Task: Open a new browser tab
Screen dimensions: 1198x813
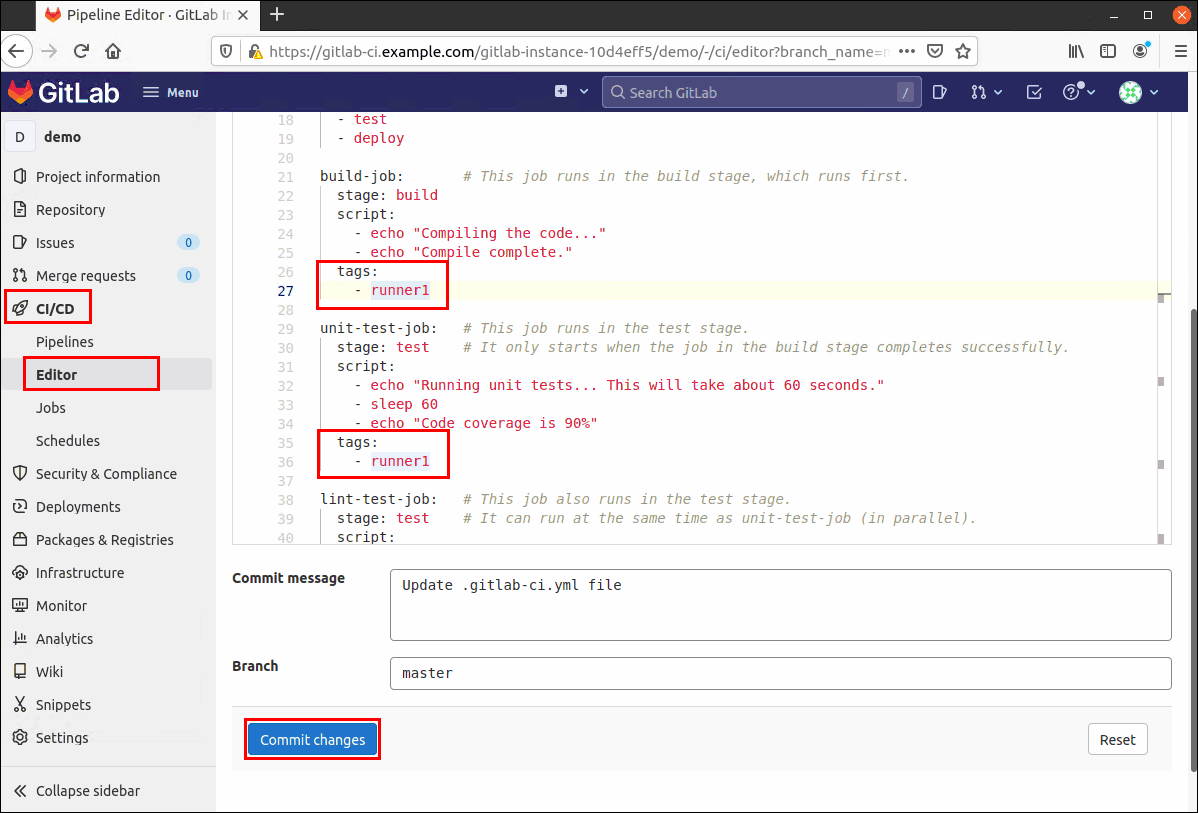Action: (x=277, y=14)
